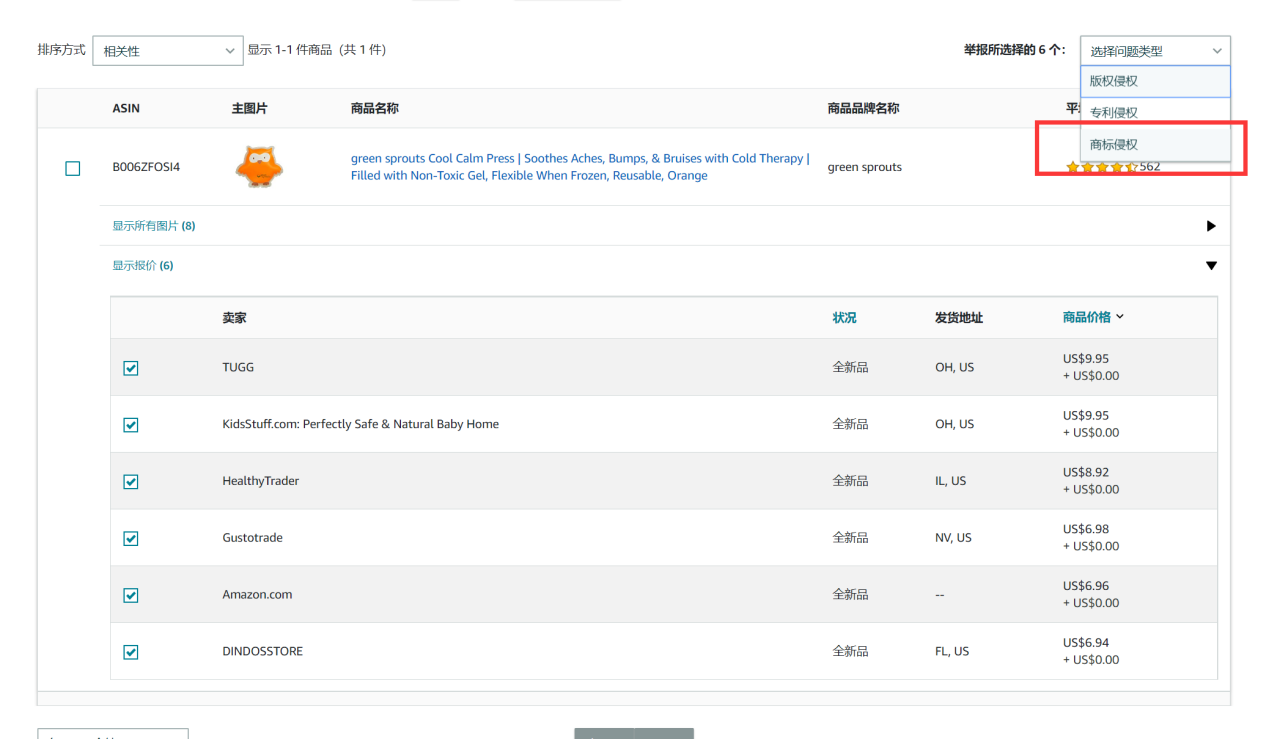Toggle the ASIN B006ZFOSI4 product checkbox
Viewport: 1269px width, 739px height.
click(x=72, y=168)
